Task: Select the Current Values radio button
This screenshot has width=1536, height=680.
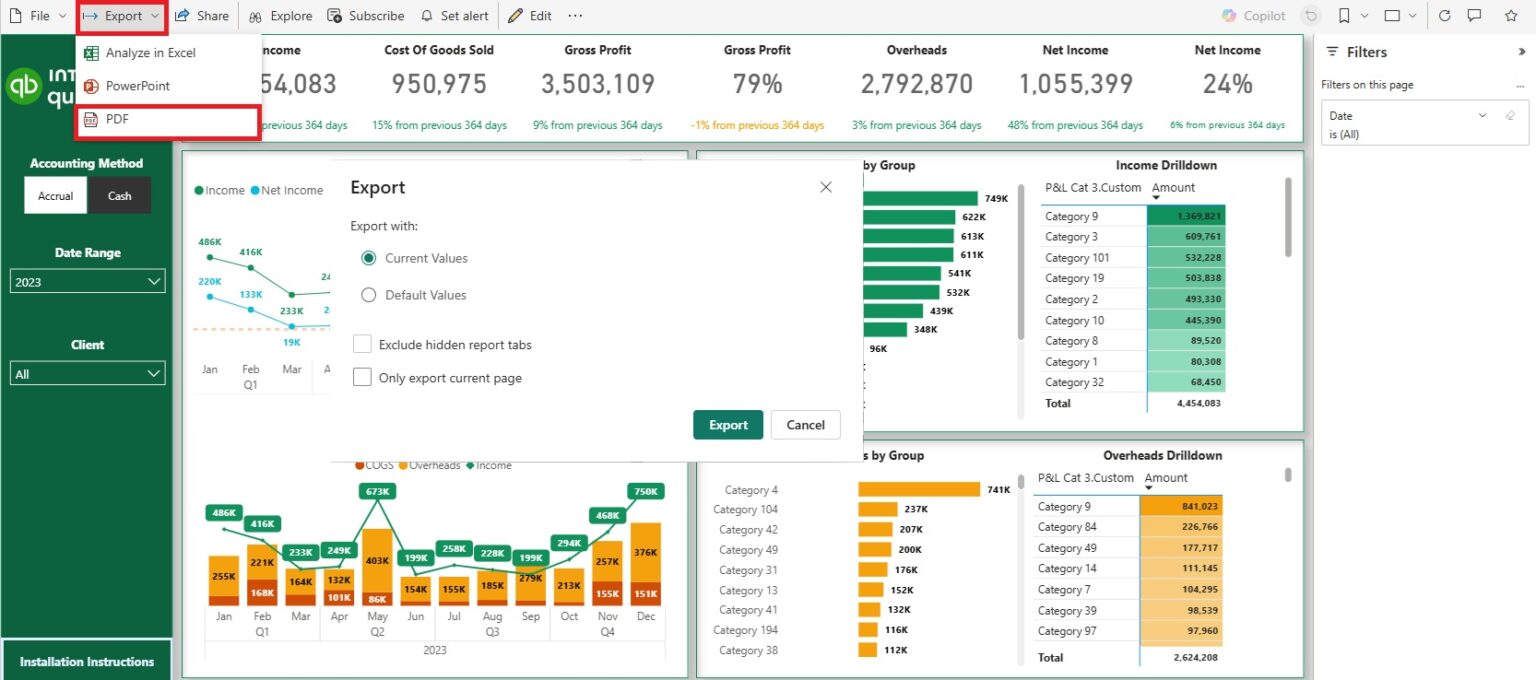Action: [370, 258]
